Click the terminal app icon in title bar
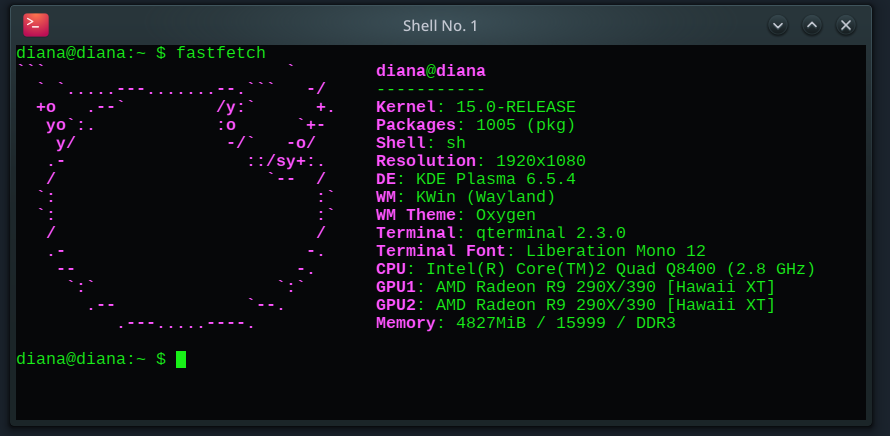Viewport: 890px width, 436px height. [x=36, y=25]
